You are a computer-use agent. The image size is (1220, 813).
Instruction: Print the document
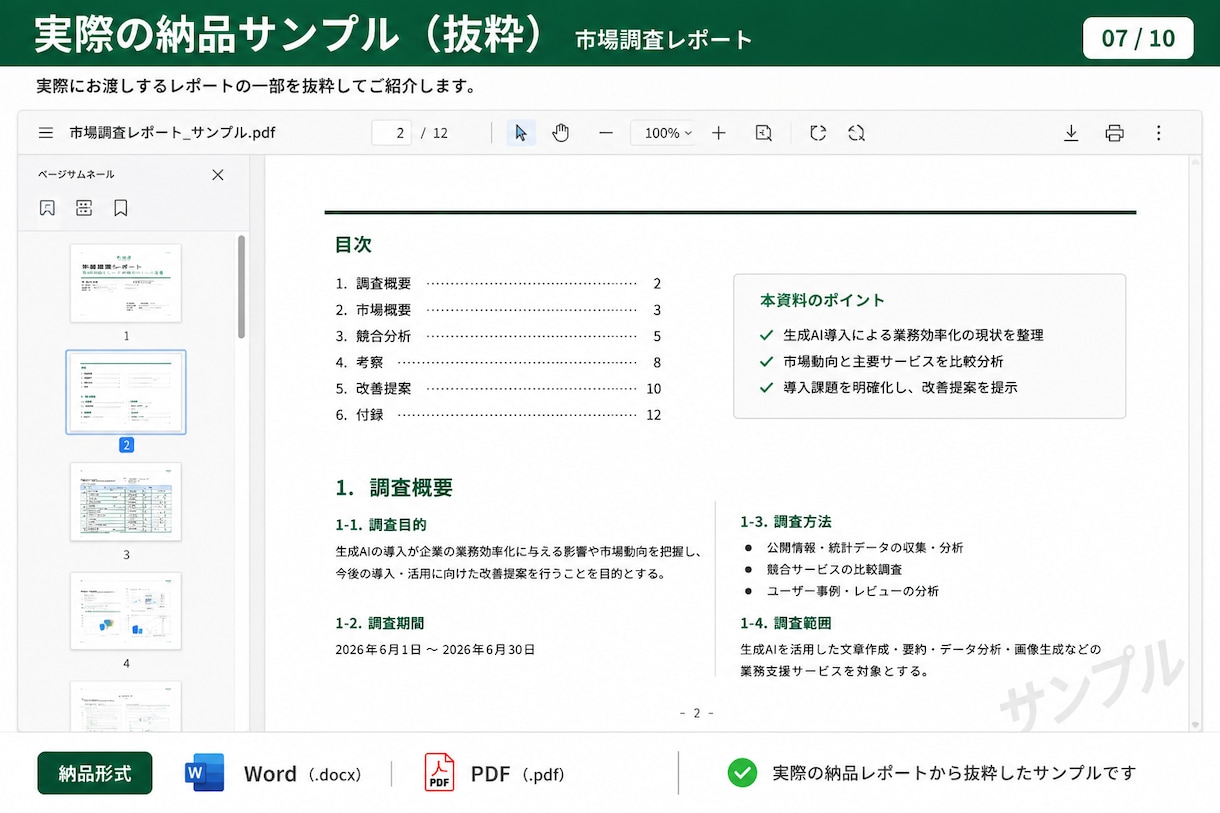coord(1114,133)
